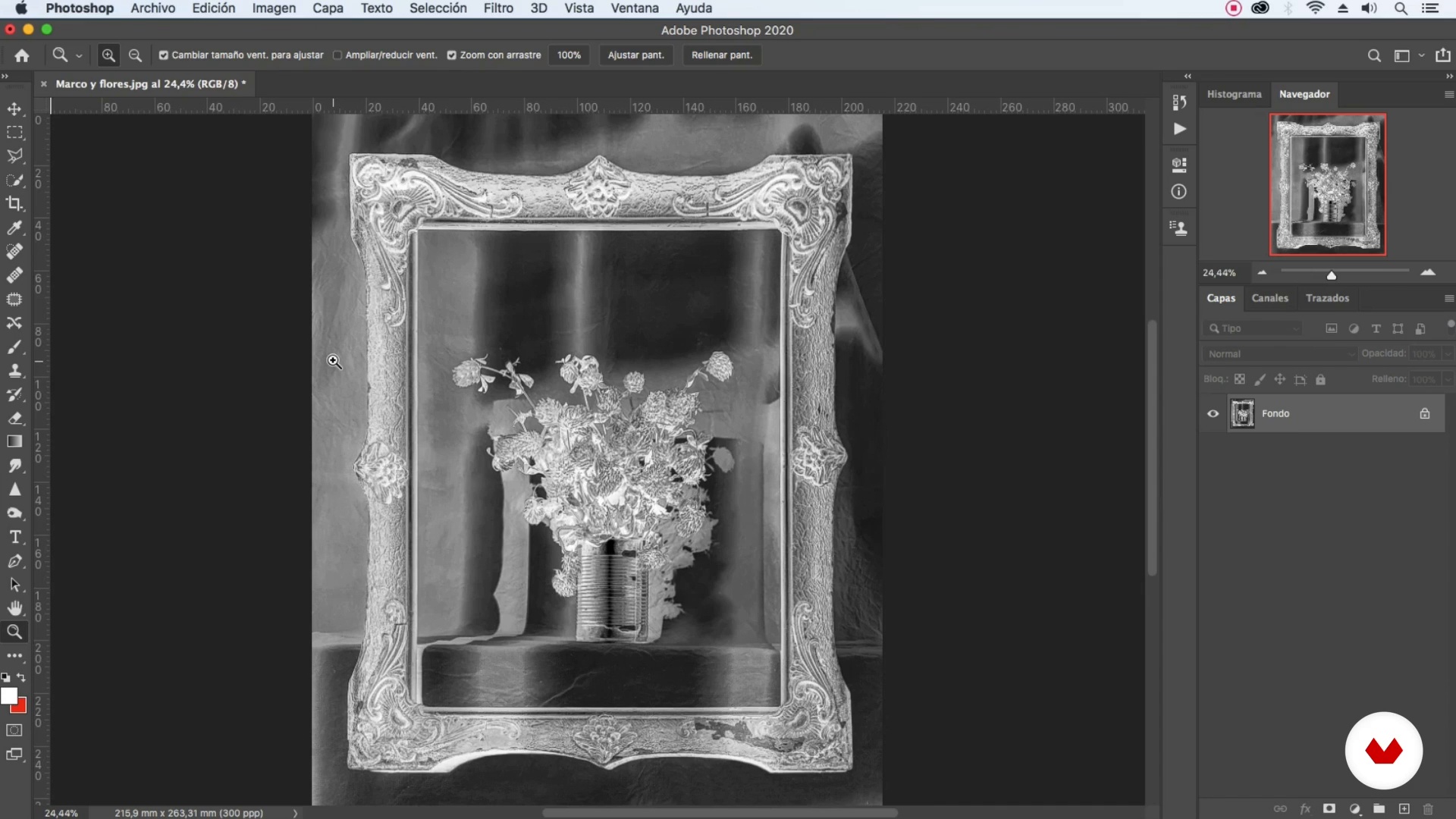
Task: Expand the status bar info arrow
Action: click(x=295, y=813)
